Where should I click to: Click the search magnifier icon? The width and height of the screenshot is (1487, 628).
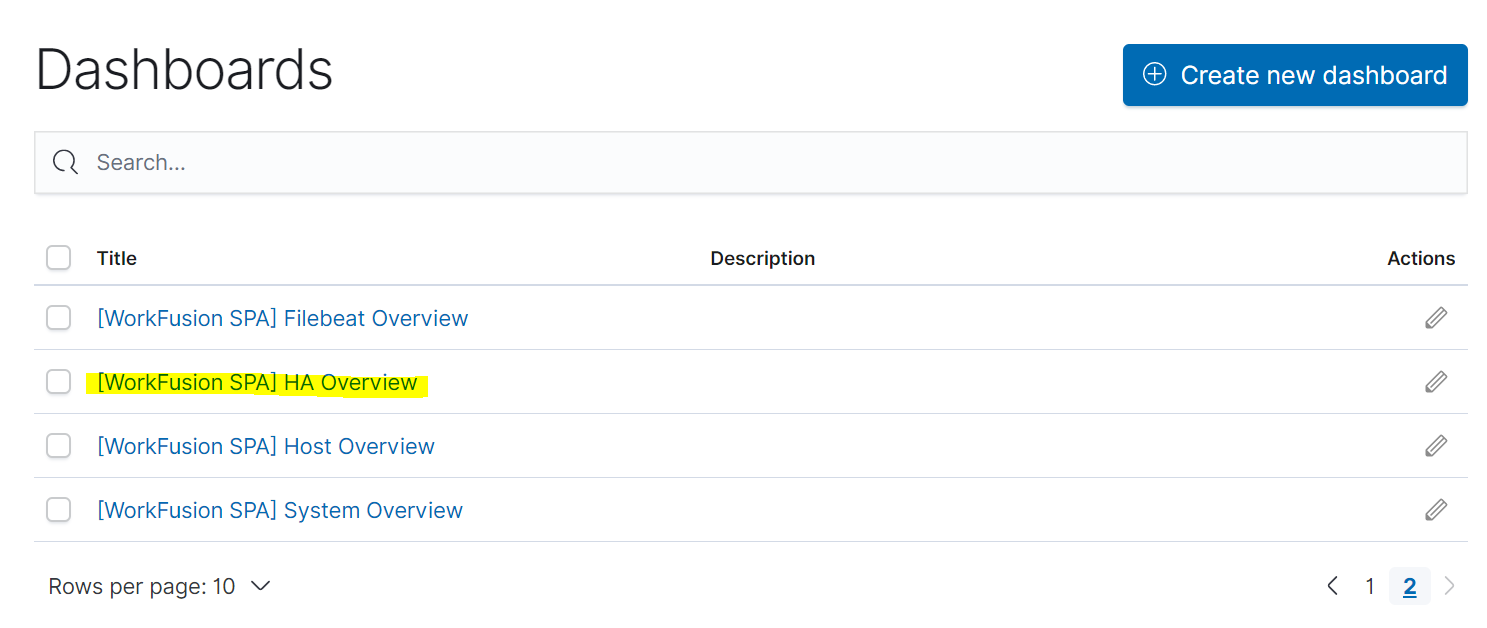pos(66,162)
